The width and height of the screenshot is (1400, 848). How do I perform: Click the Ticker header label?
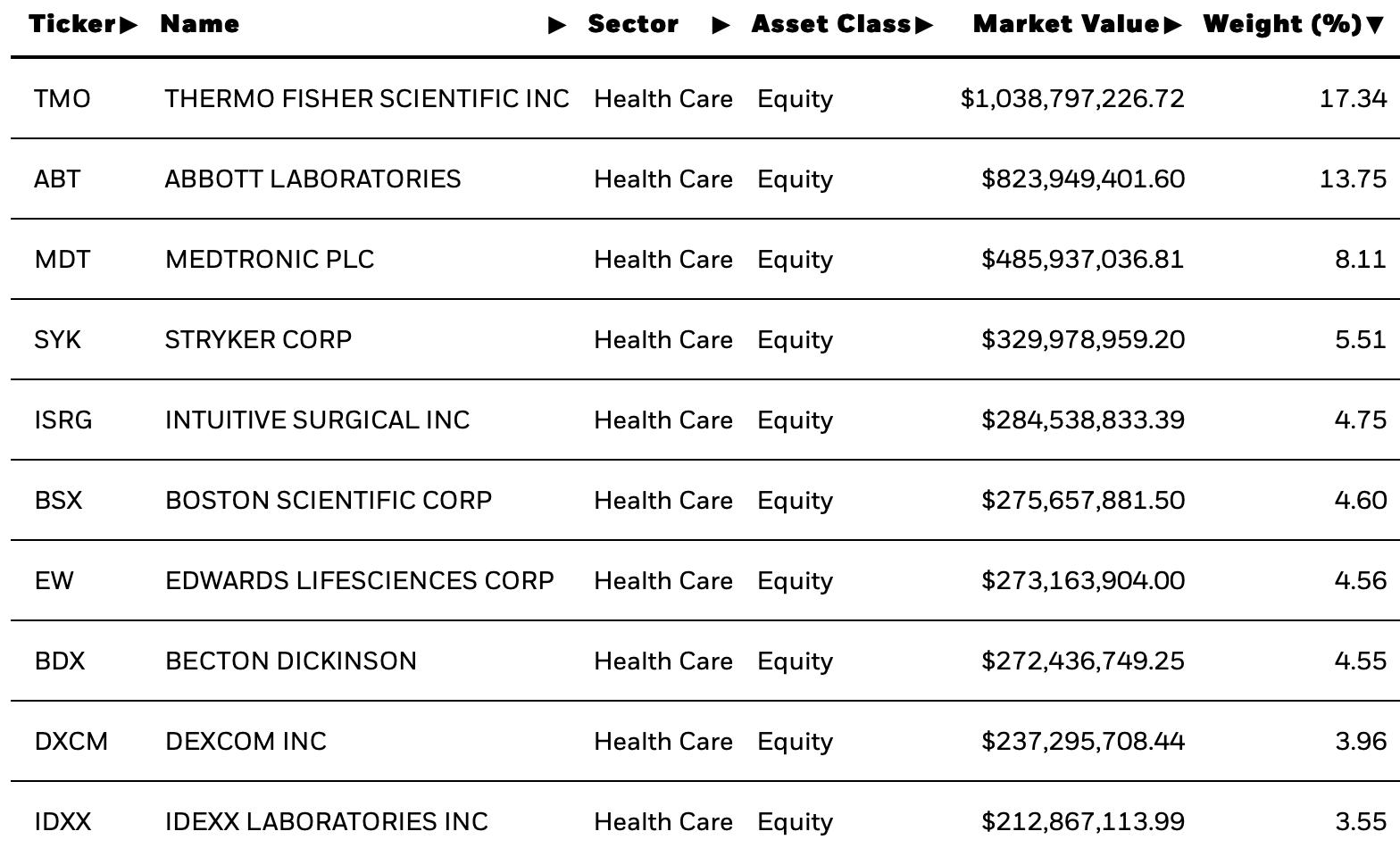pos(73,24)
